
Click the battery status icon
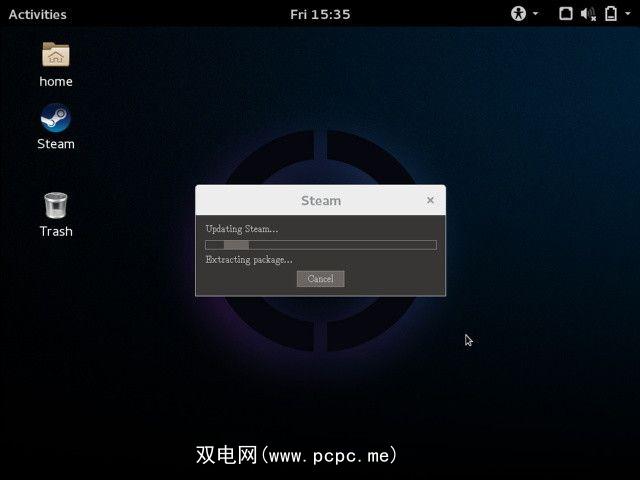coord(611,14)
